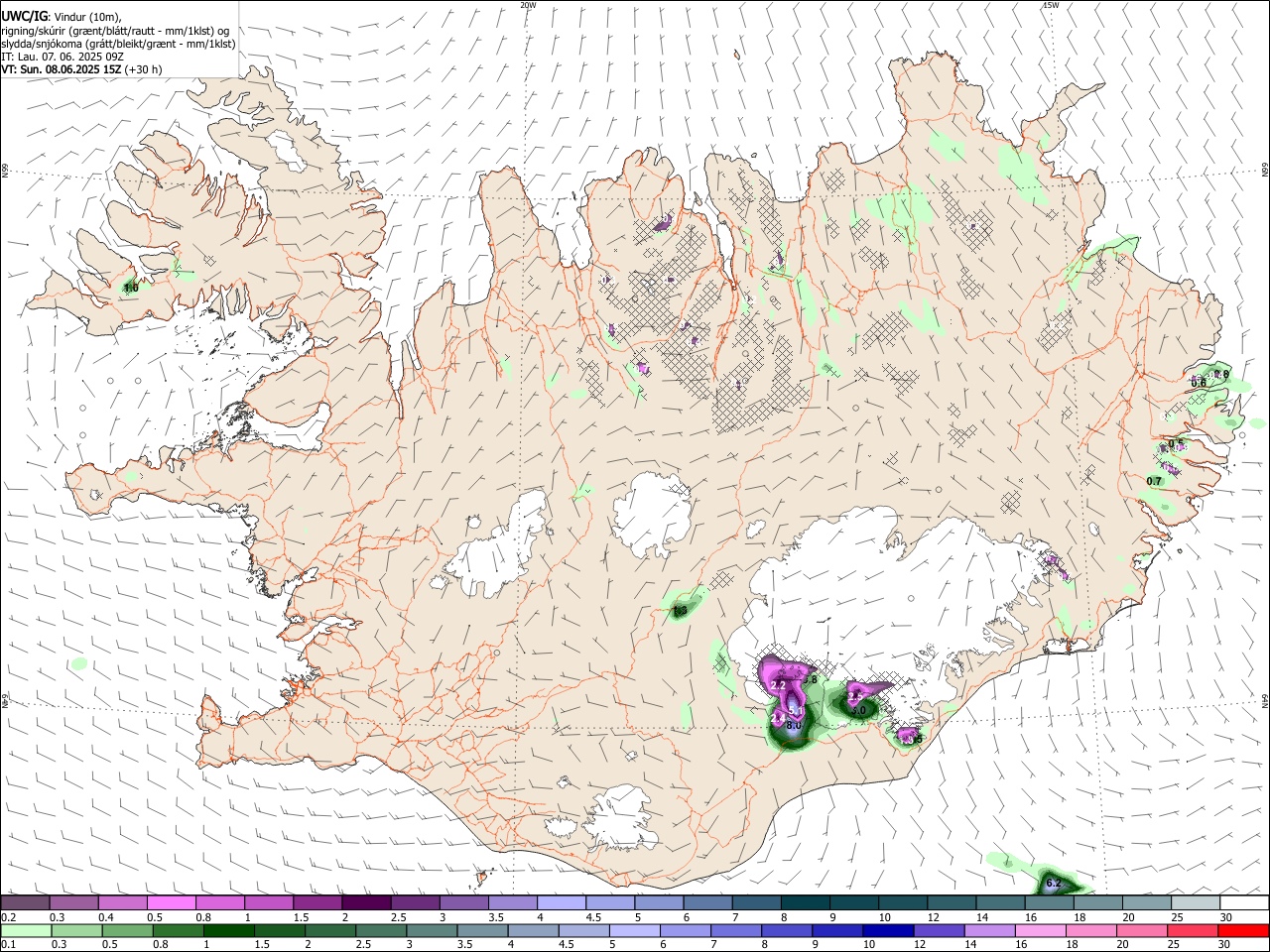Screen dimensions: 1270x952
Task: Click the bright pink 0.5–0.8 sleet/snow legend swatch
Action: point(171,903)
